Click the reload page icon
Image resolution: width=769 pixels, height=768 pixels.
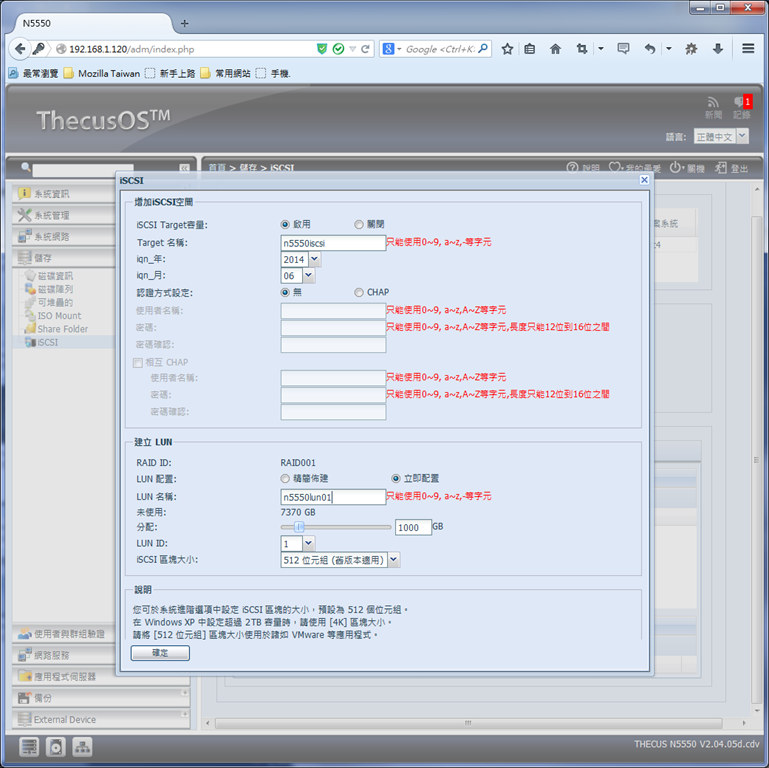coord(365,49)
